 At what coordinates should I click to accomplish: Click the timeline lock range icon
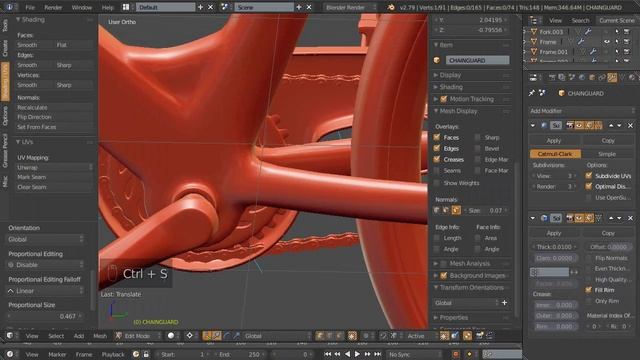pos(146,354)
